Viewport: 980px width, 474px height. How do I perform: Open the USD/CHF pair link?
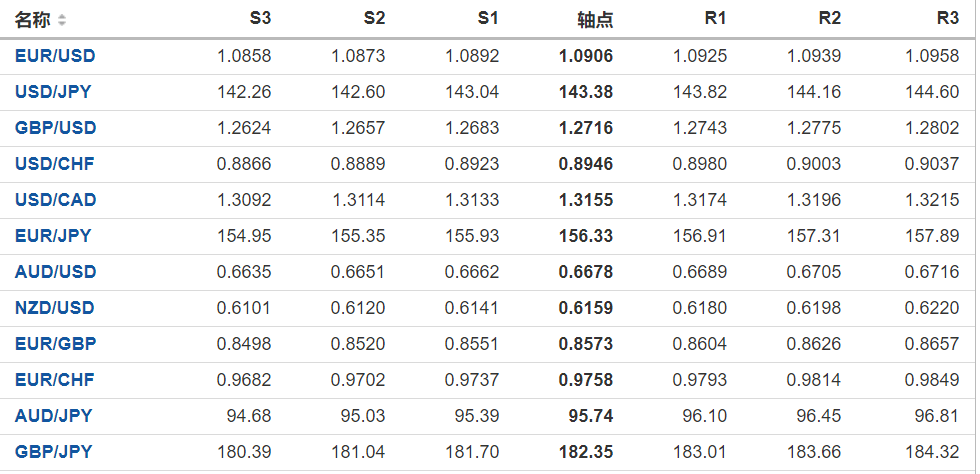54,164
